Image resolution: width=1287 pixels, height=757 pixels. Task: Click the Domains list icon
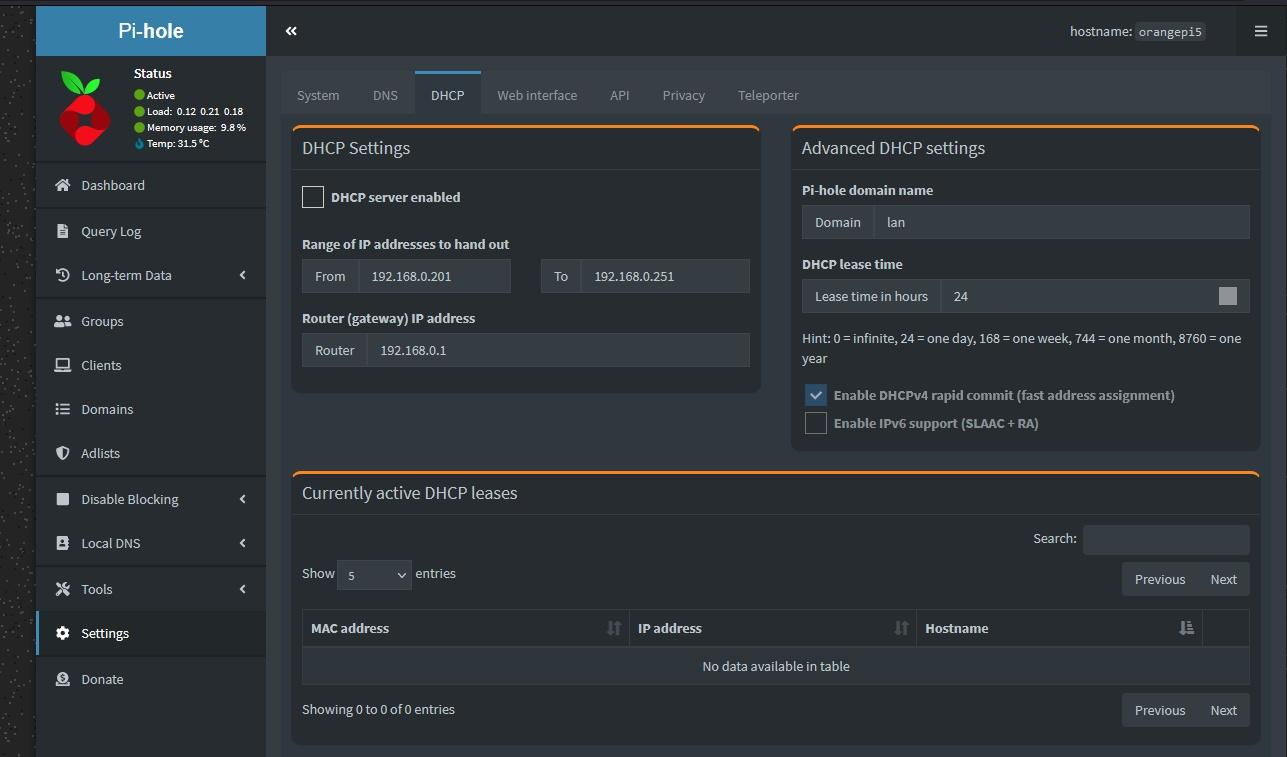click(x=63, y=409)
